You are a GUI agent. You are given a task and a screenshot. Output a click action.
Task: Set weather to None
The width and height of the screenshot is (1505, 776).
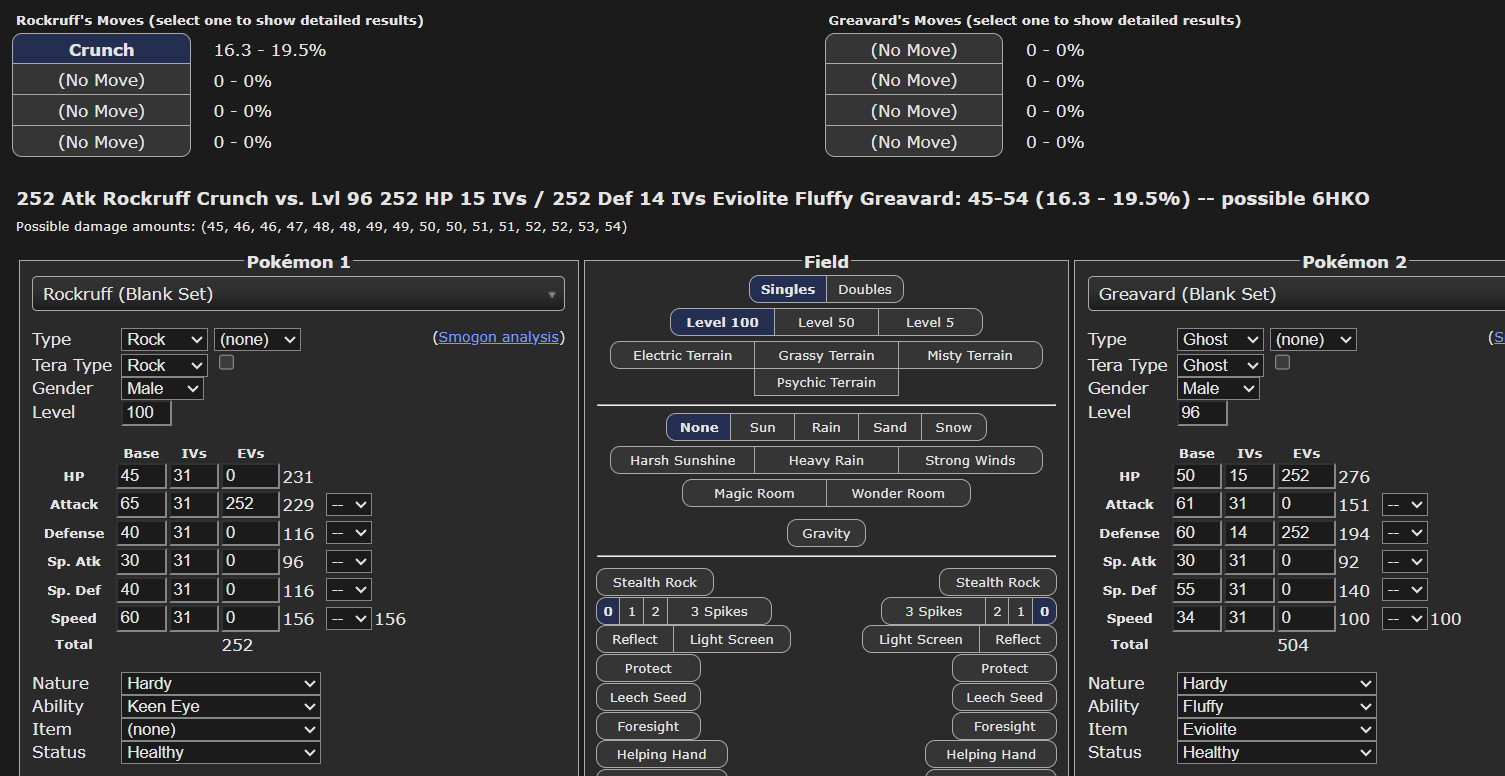pyautogui.click(x=699, y=427)
